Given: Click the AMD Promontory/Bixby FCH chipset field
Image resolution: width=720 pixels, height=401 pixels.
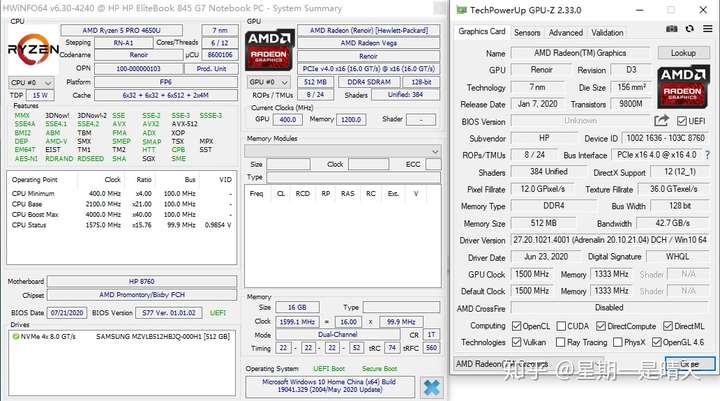Looking at the screenshot, I should tap(141, 295).
